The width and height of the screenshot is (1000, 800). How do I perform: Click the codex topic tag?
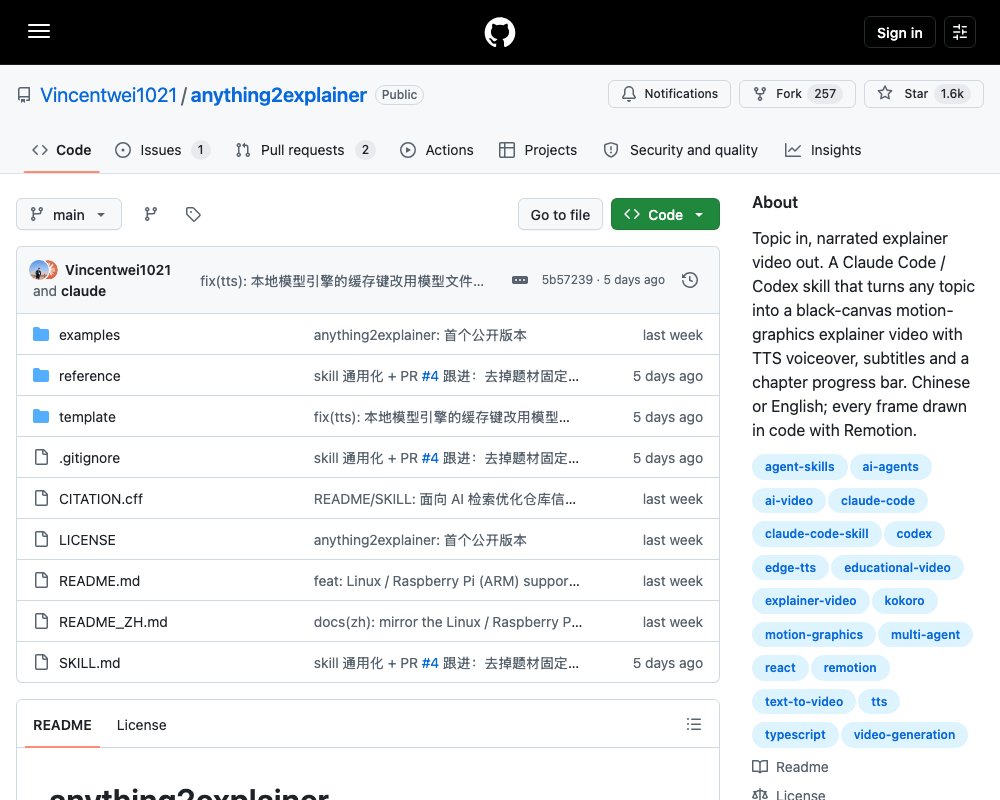[x=914, y=533]
